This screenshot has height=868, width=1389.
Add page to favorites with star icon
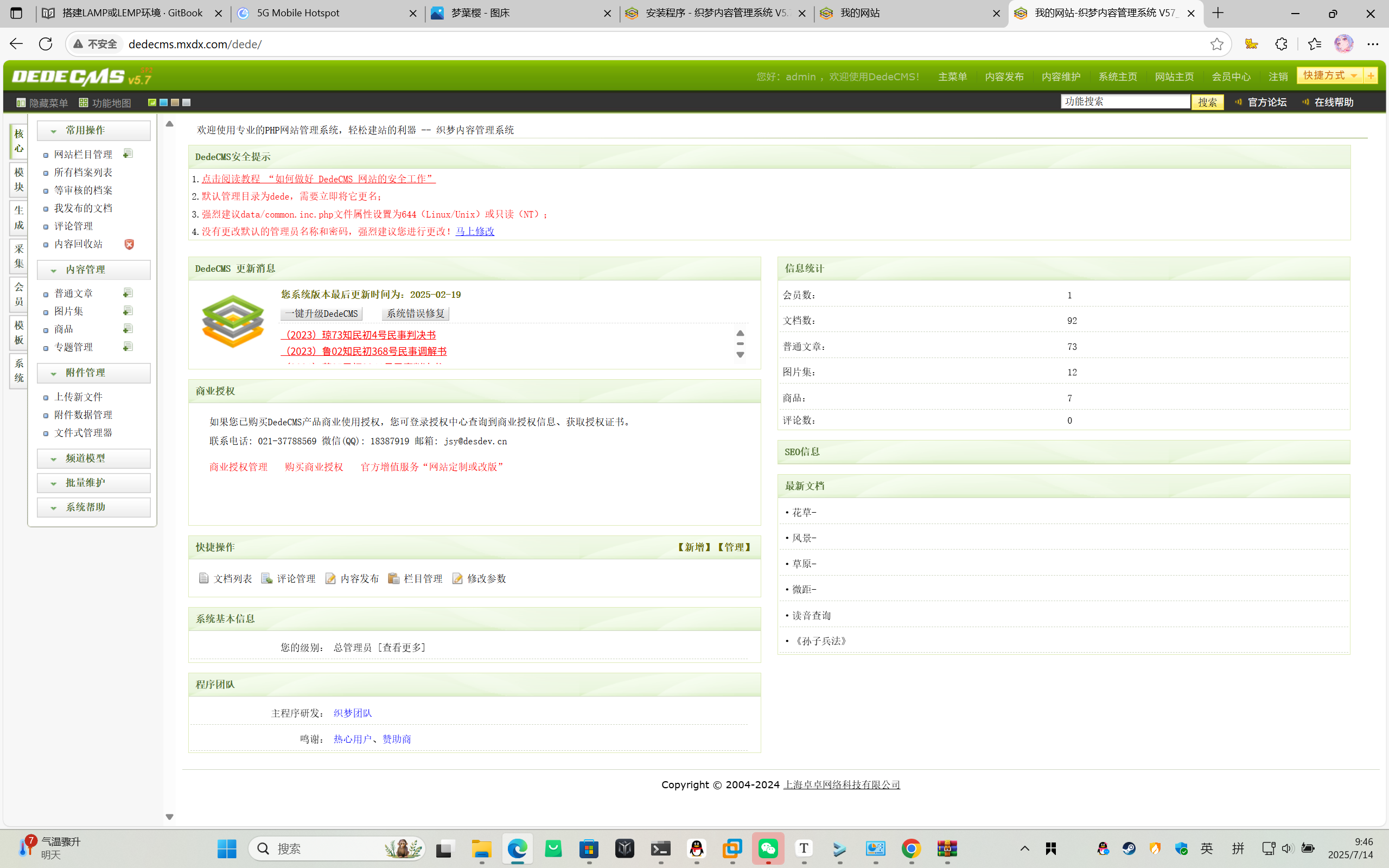[1216, 43]
